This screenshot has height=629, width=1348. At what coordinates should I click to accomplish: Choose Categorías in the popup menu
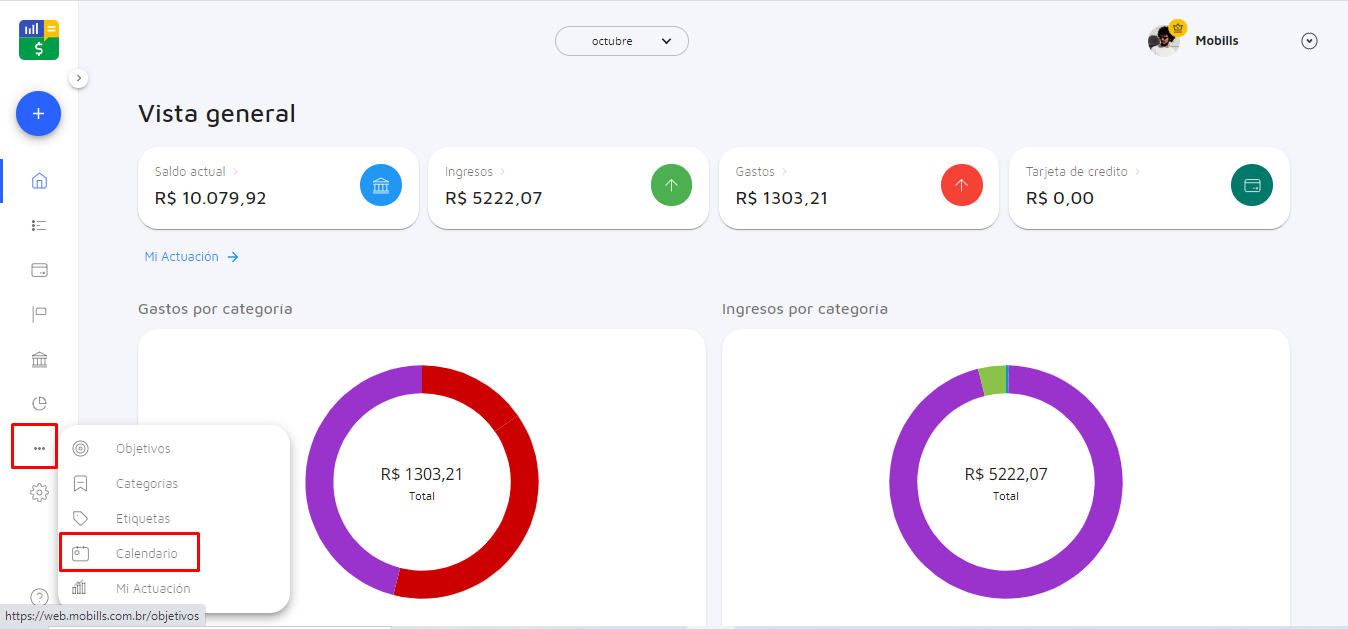tap(146, 484)
